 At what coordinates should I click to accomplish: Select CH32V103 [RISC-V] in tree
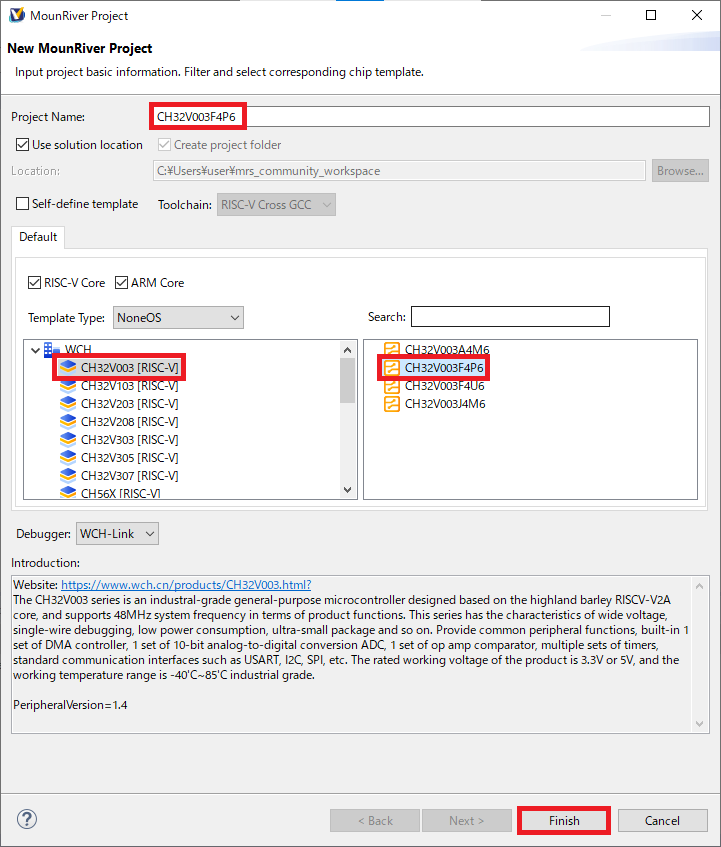point(130,386)
